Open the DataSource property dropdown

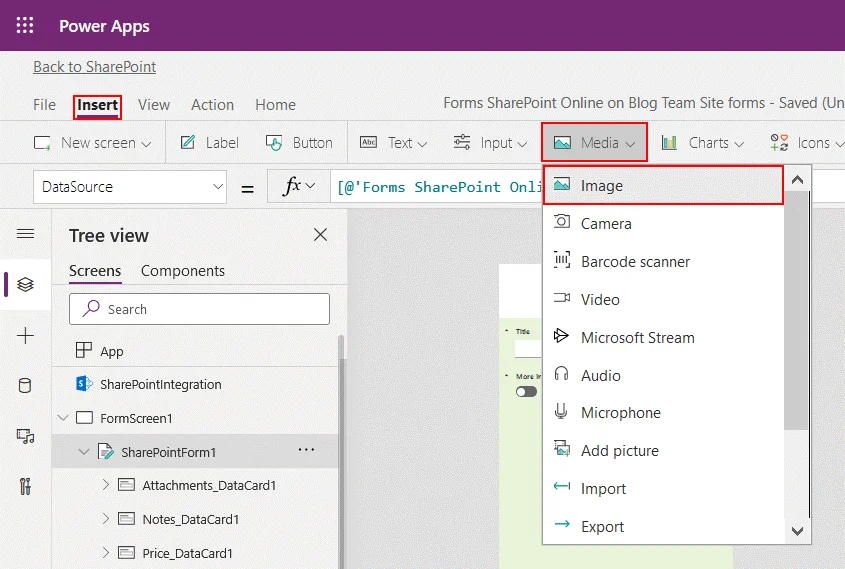click(x=131, y=187)
